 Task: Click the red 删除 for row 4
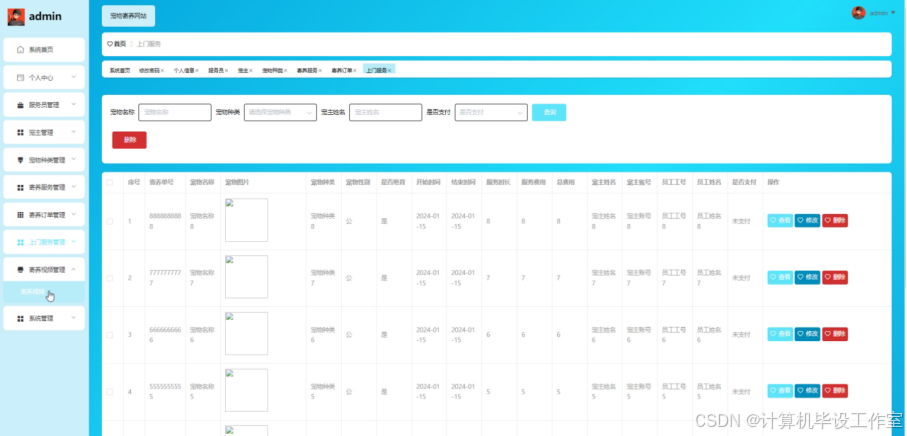tap(835, 390)
